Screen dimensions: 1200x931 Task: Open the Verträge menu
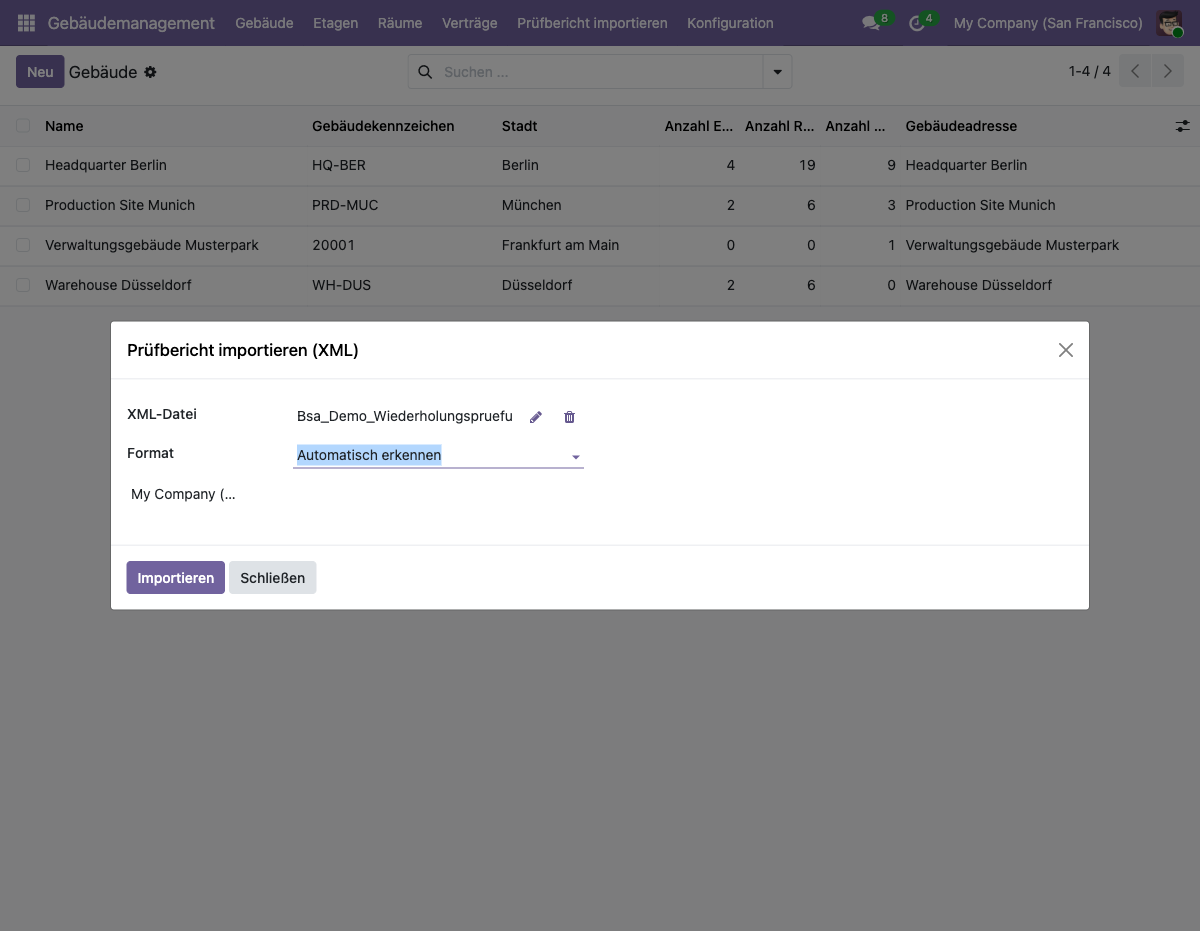pyautogui.click(x=470, y=23)
